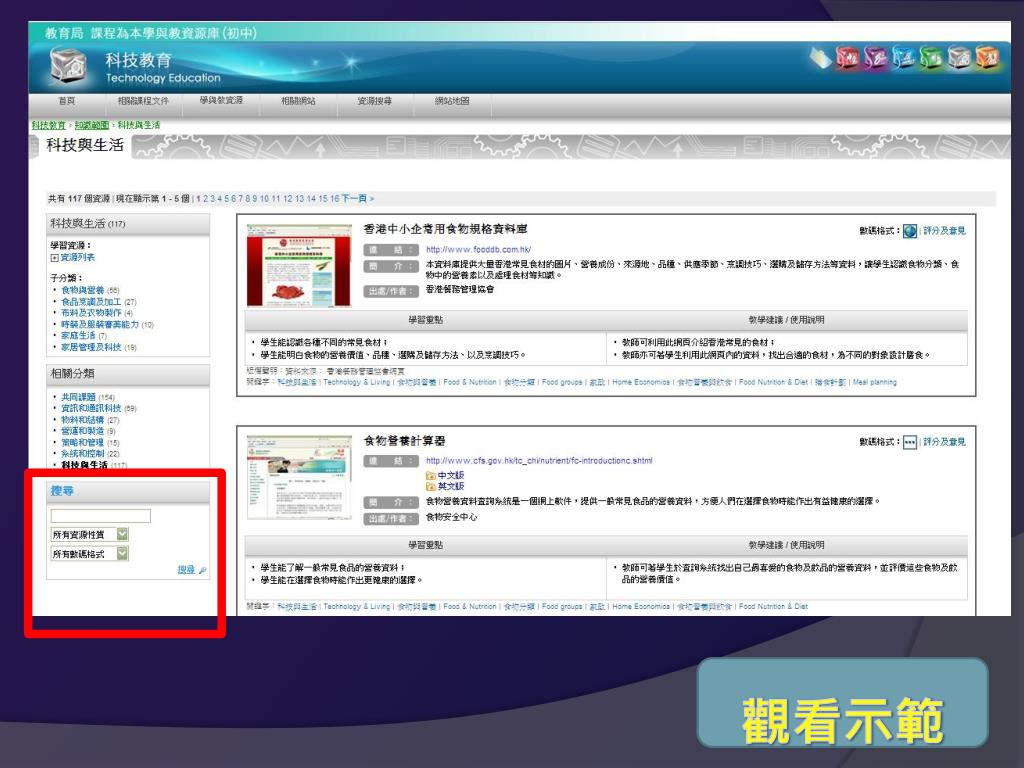
Task: Open the 家居管理及科技 subcategory
Action: (91, 347)
